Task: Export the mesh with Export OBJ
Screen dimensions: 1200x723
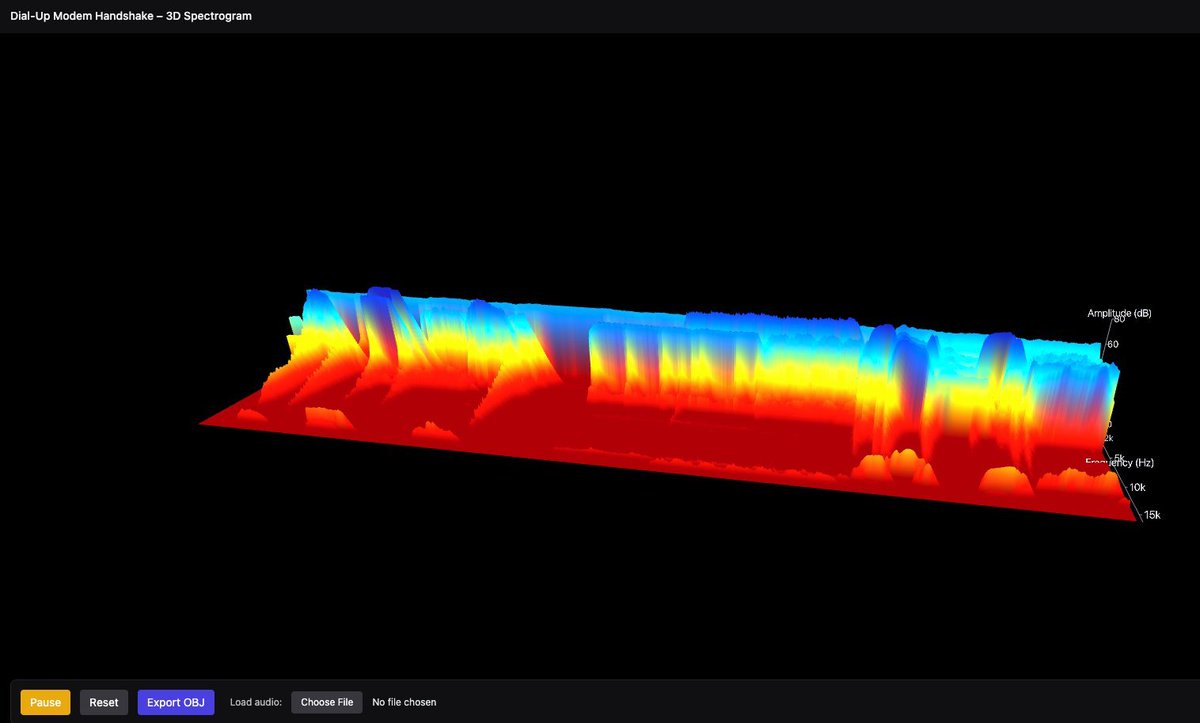Action: click(176, 702)
